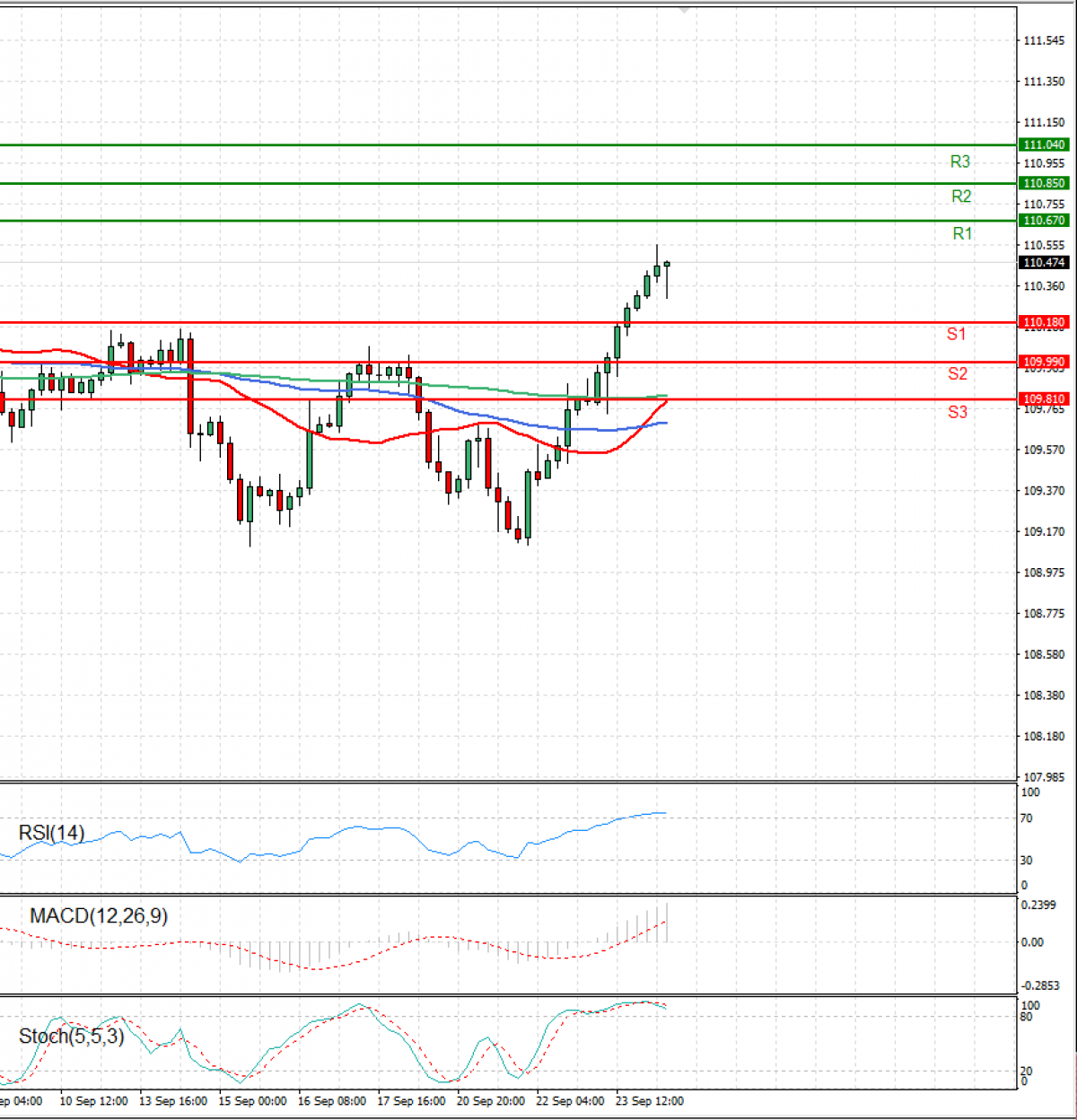
Task: Select the S2 support label
Action: tap(957, 373)
